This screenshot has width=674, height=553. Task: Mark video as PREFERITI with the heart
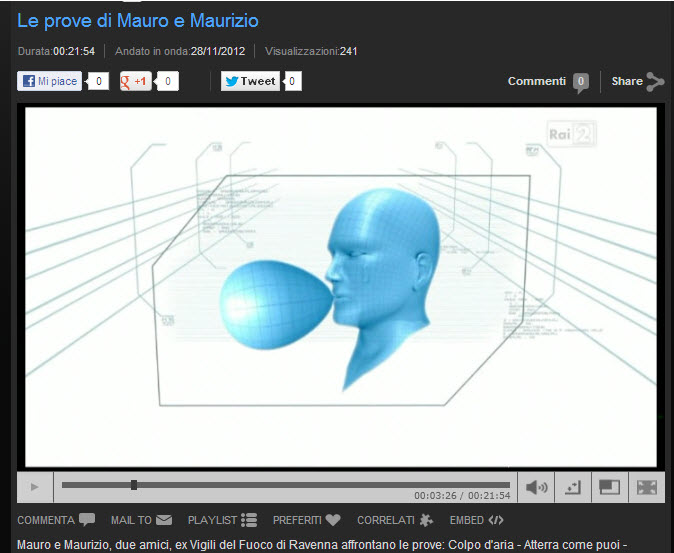click(x=306, y=520)
